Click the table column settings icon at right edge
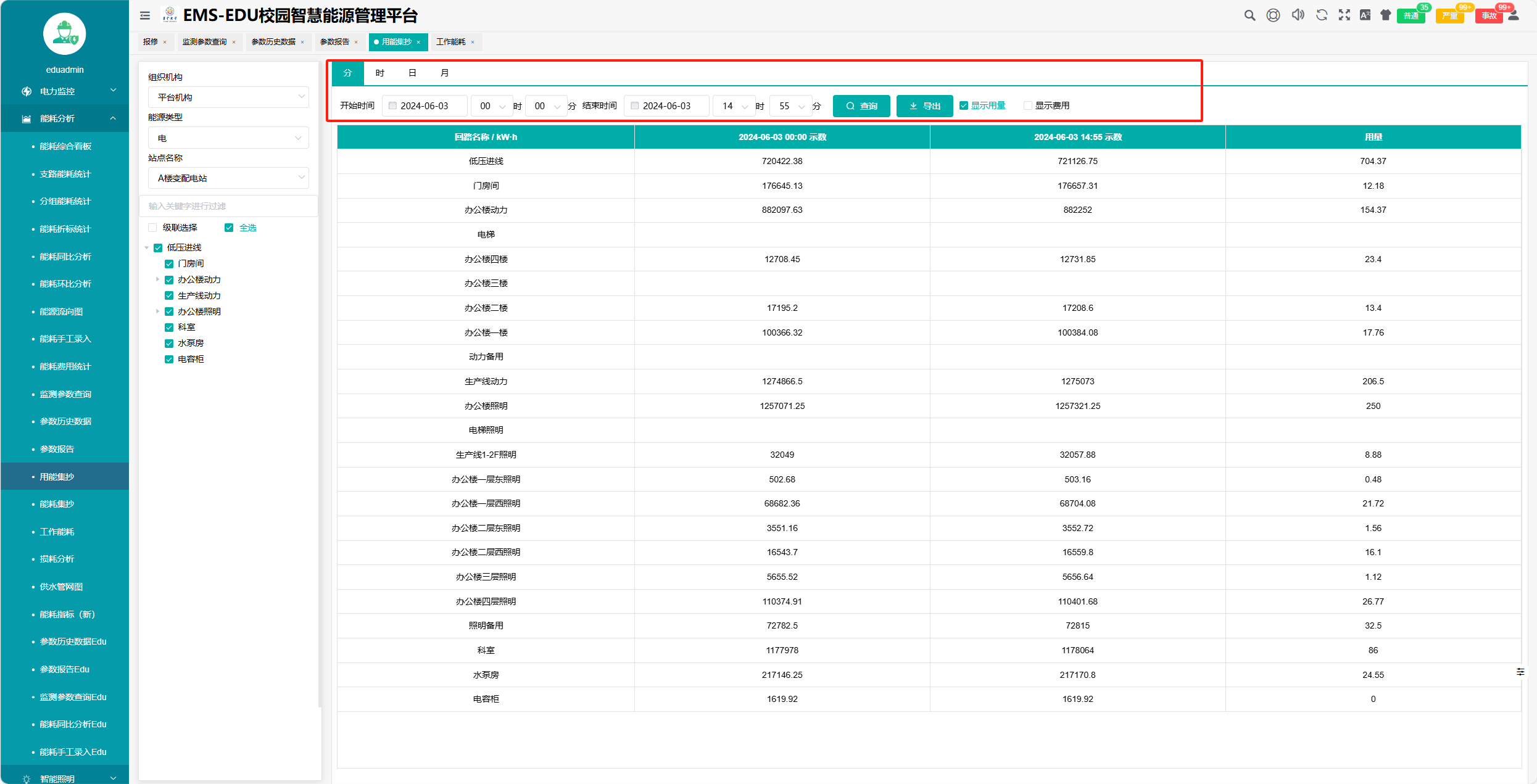 point(1520,672)
